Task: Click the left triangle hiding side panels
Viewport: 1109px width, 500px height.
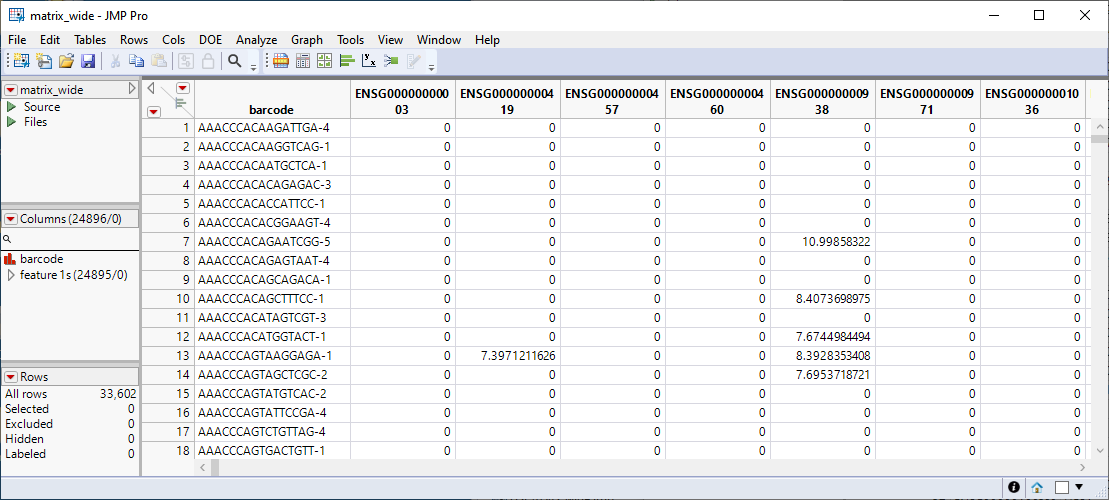Action: click(x=150, y=88)
